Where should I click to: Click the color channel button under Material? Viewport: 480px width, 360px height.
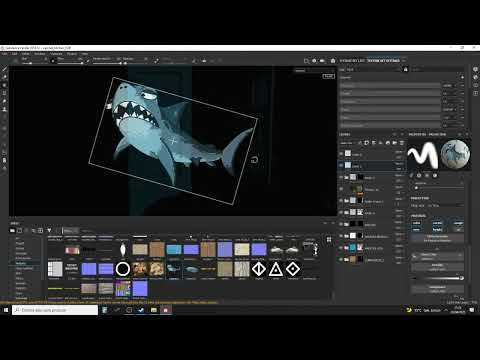(x=417, y=223)
